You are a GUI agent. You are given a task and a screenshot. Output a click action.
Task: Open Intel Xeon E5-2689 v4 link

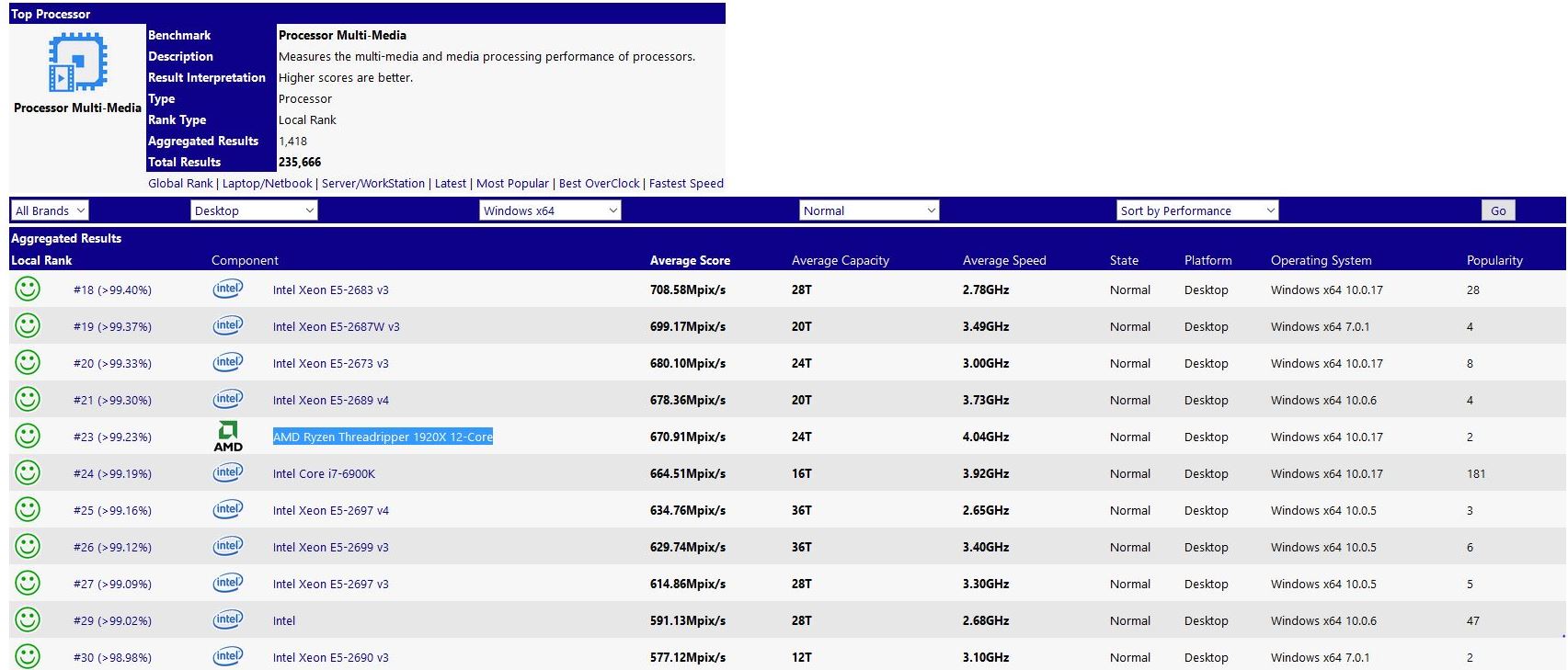[330, 400]
